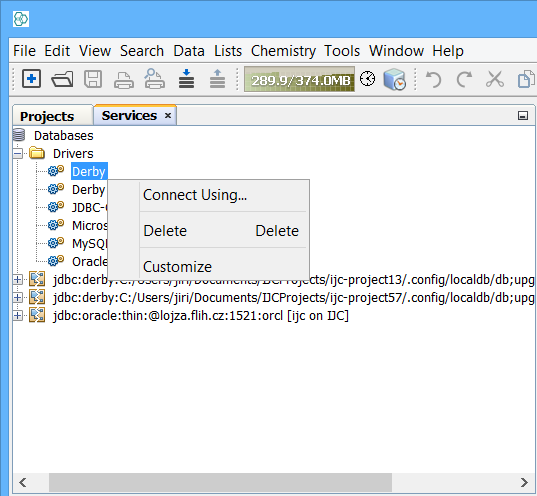Open the Chemistry menu
The height and width of the screenshot is (496, 537).
point(283,51)
